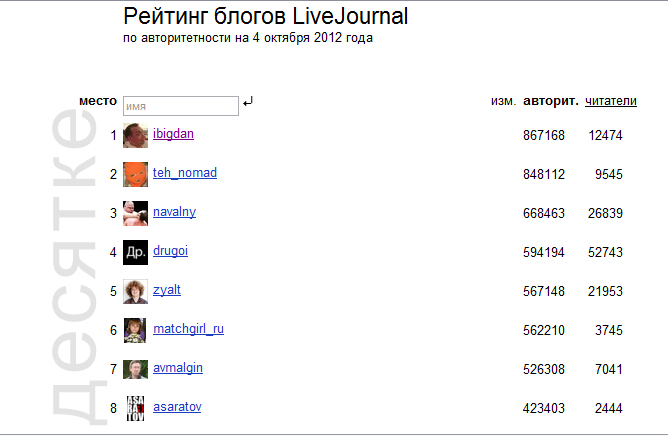Click ibigdan's avatar picture

[x=135, y=135]
